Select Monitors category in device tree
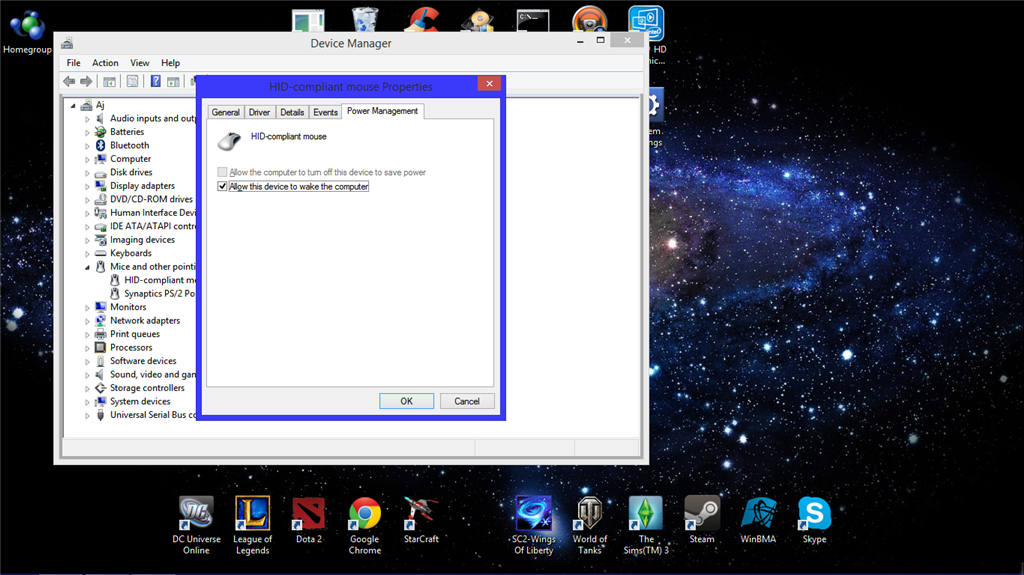This screenshot has width=1024, height=575. click(128, 307)
